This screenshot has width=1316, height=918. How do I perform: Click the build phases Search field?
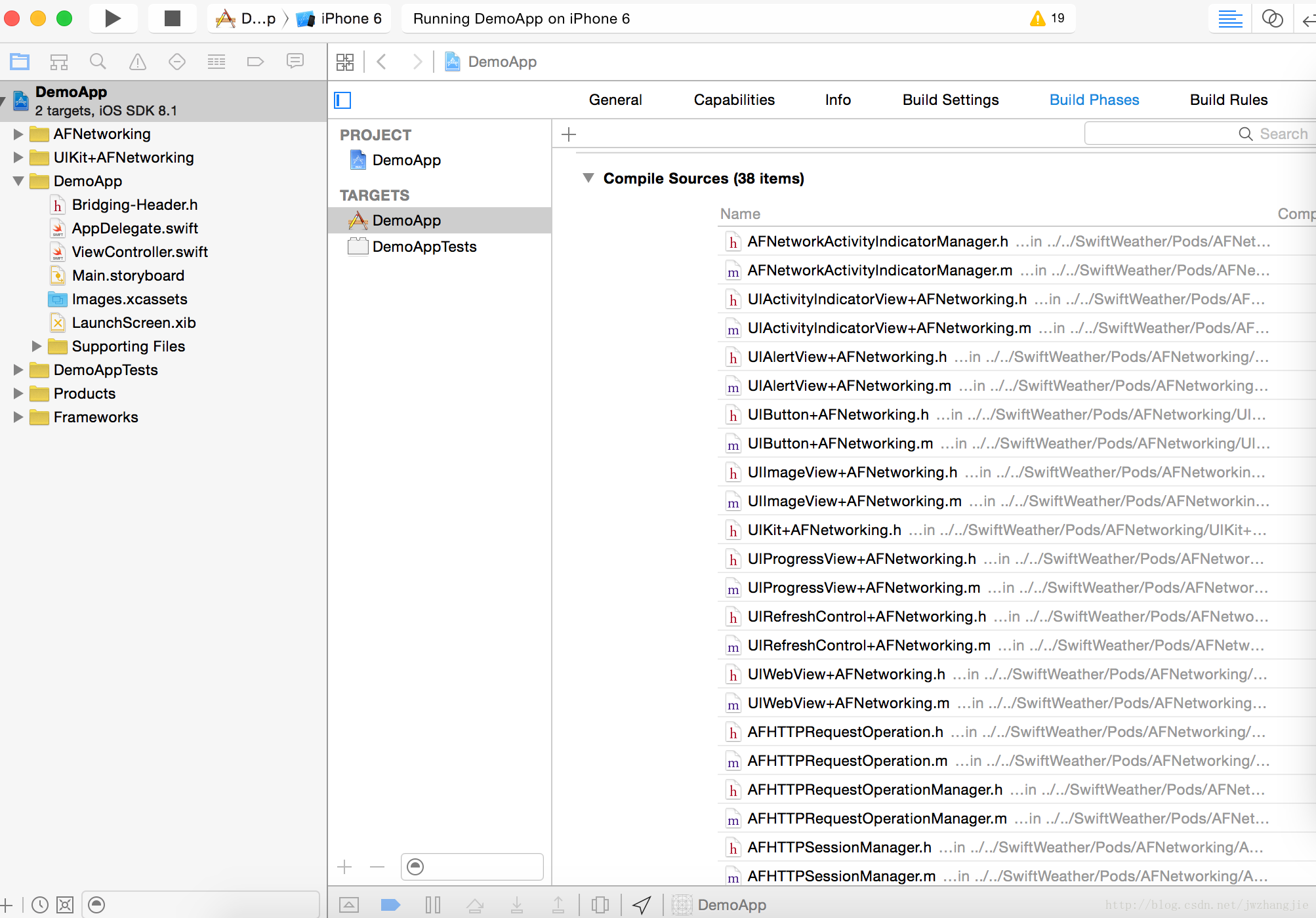(1199, 134)
